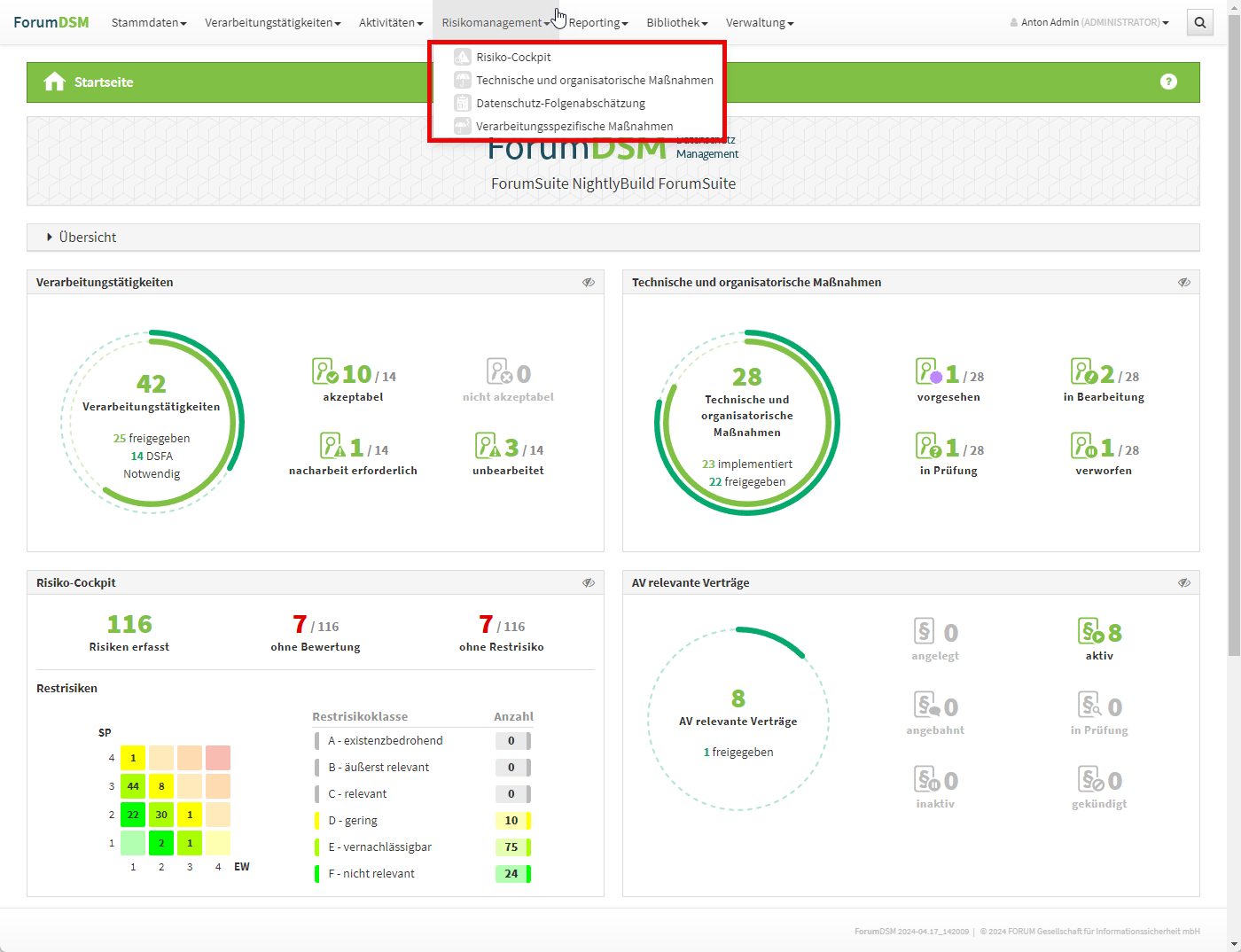Viewport: 1241px width, 952px height.
Task: Hide the AV relevante Verträge widget
Action: [1183, 583]
